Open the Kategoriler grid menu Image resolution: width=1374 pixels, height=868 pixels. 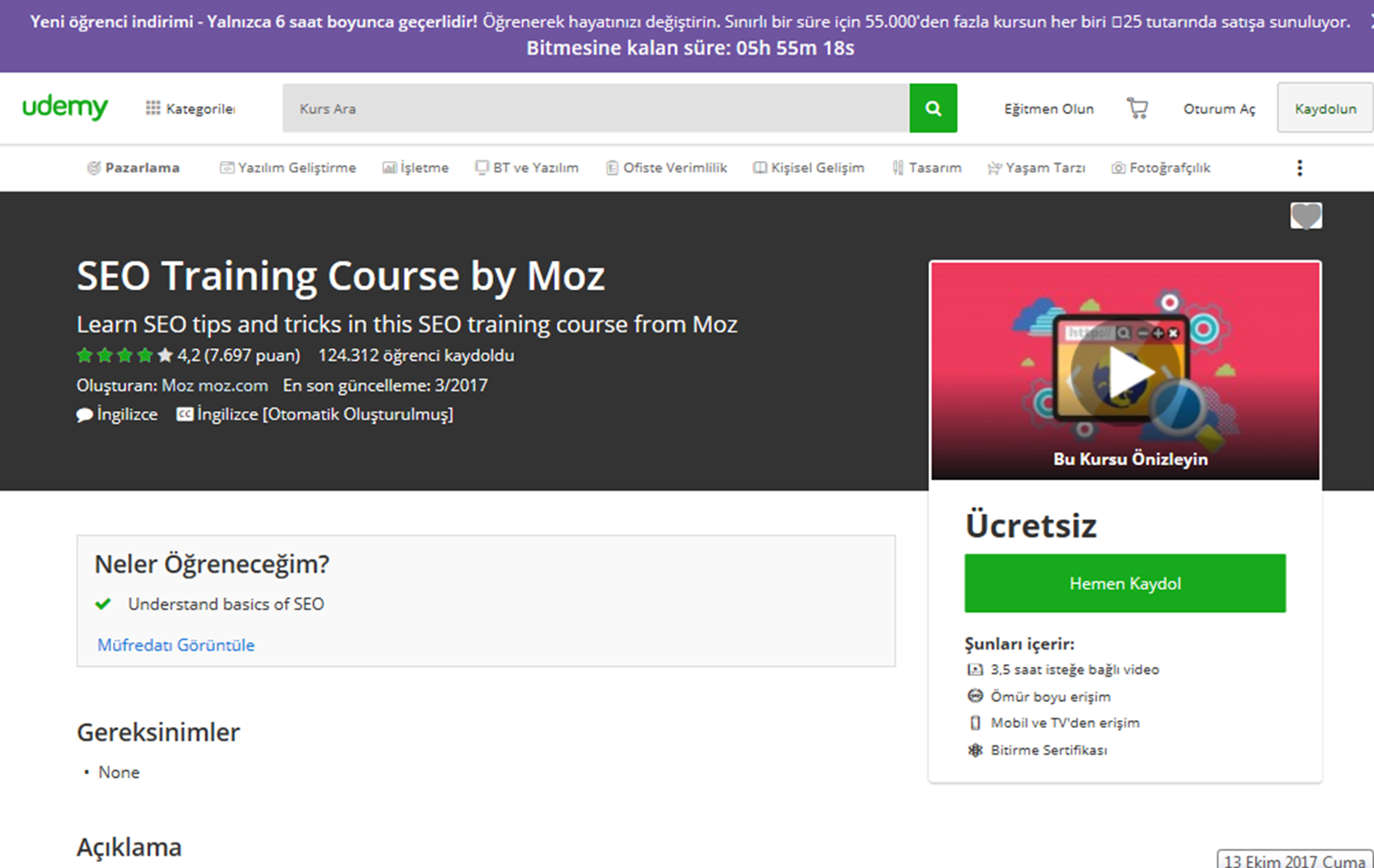[x=190, y=108]
